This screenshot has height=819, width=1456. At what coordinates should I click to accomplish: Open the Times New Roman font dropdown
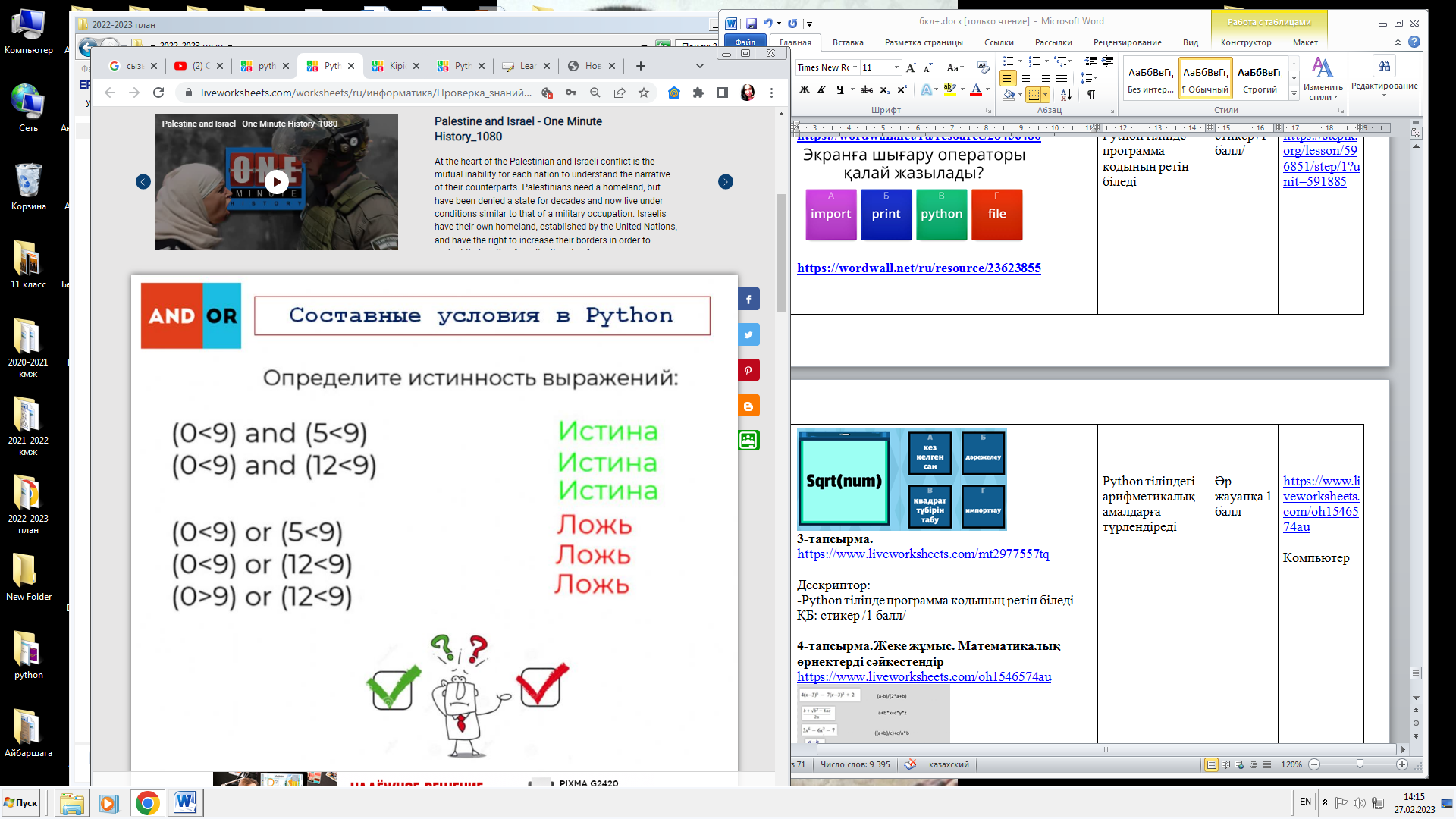coord(855,67)
